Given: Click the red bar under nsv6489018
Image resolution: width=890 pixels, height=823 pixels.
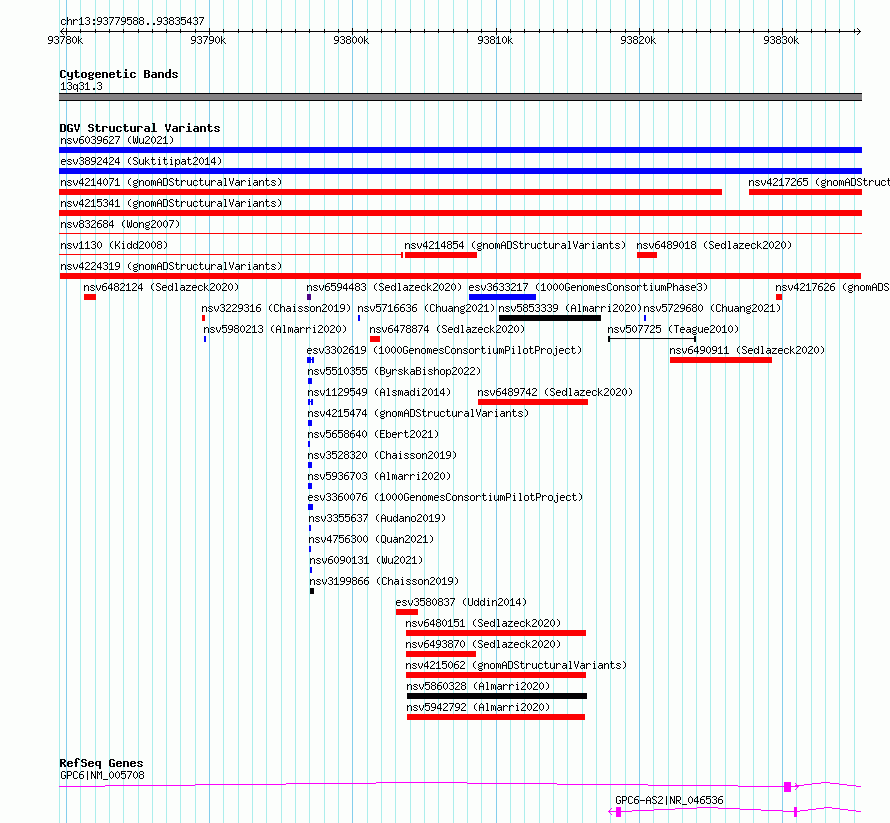Looking at the screenshot, I should 647,255.
